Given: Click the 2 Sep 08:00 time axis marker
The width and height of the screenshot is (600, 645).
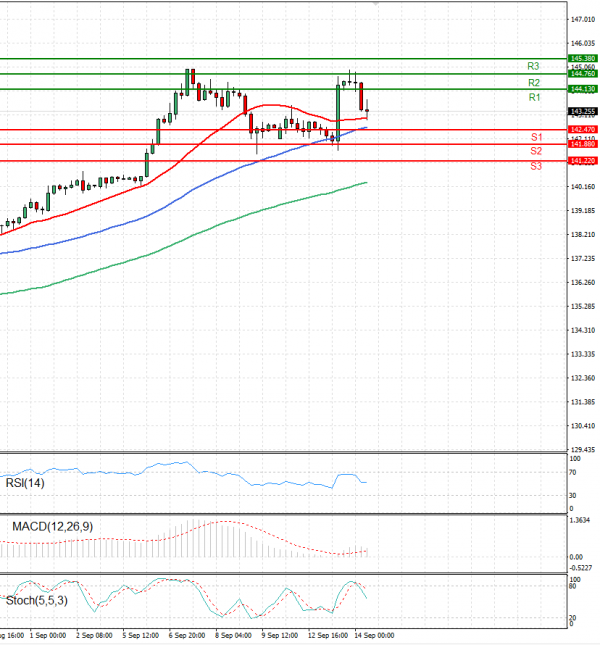Looking at the screenshot, I should click(x=94, y=634).
